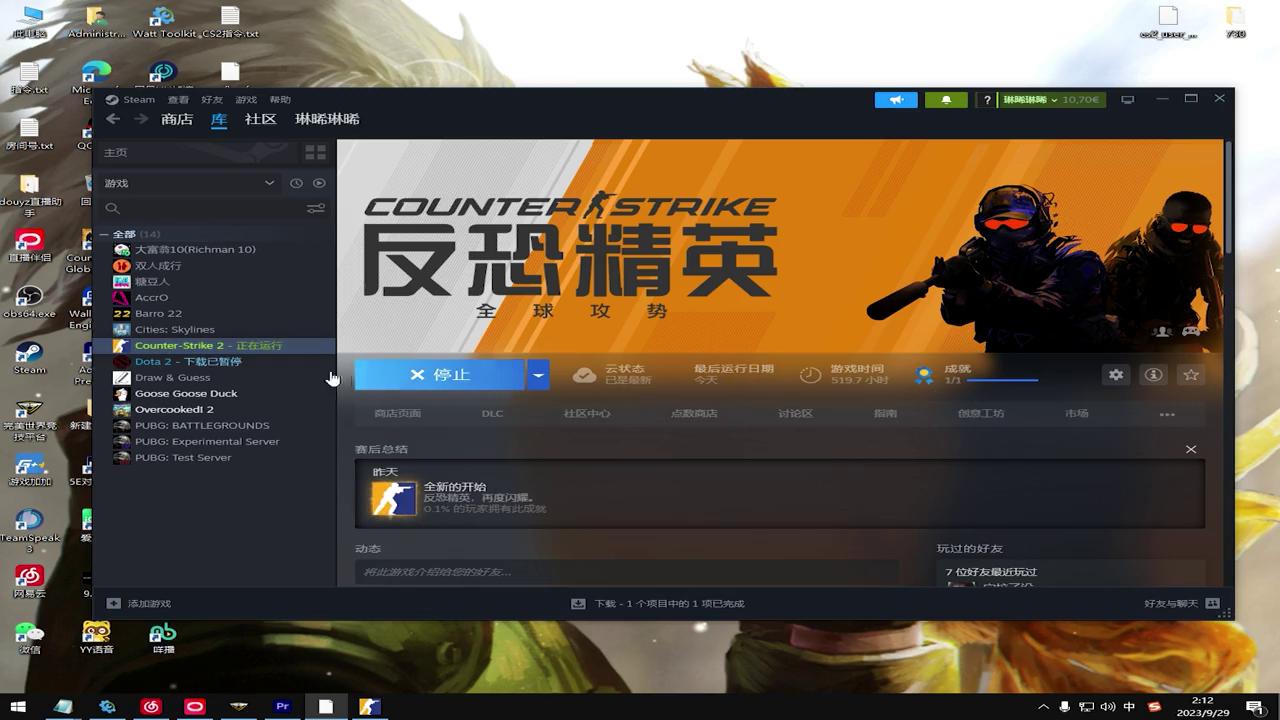Viewport: 1280px width, 720px height.
Task: Switch to the DLC tab
Action: 492,412
